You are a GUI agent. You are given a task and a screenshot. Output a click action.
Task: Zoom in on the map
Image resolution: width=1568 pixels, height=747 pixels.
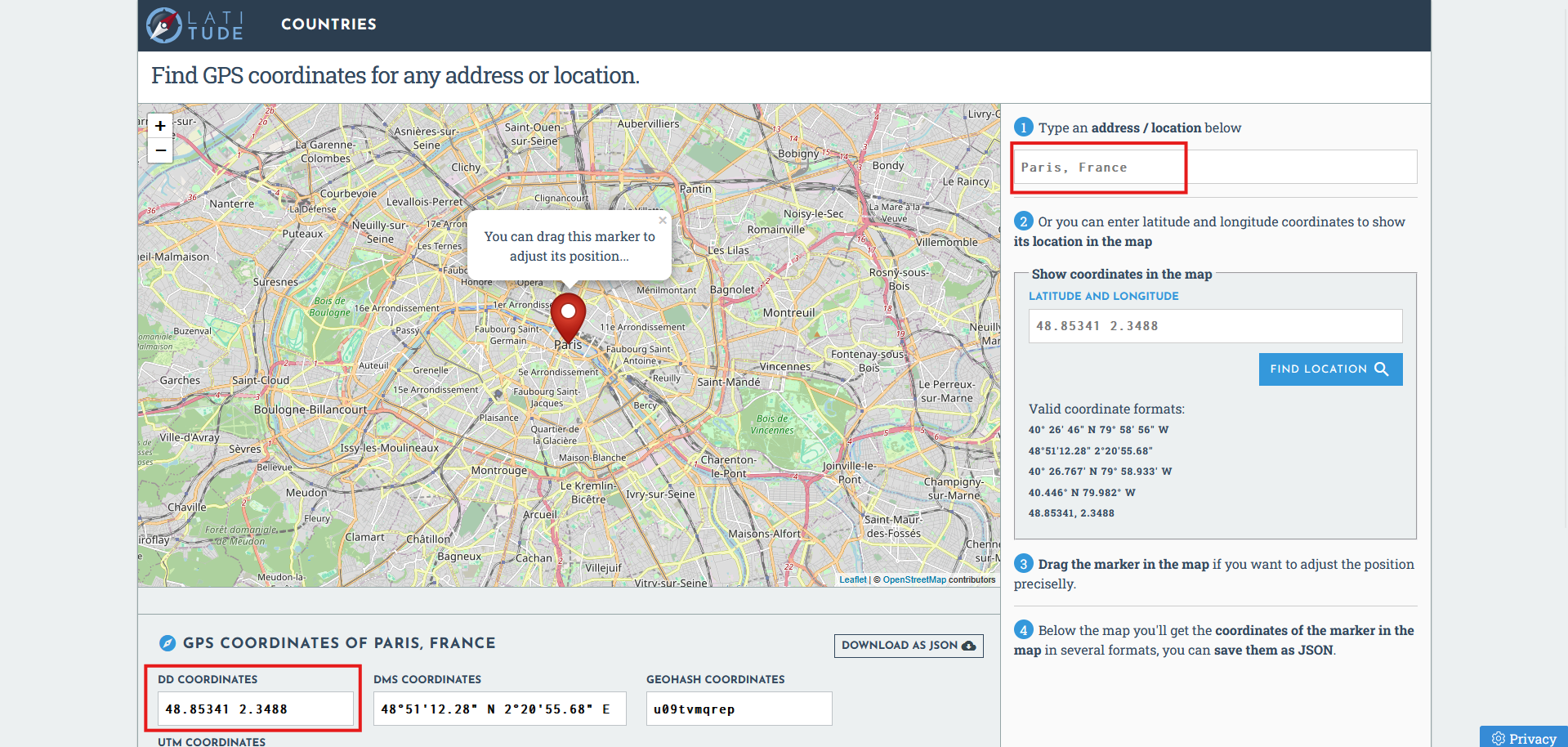(160, 126)
